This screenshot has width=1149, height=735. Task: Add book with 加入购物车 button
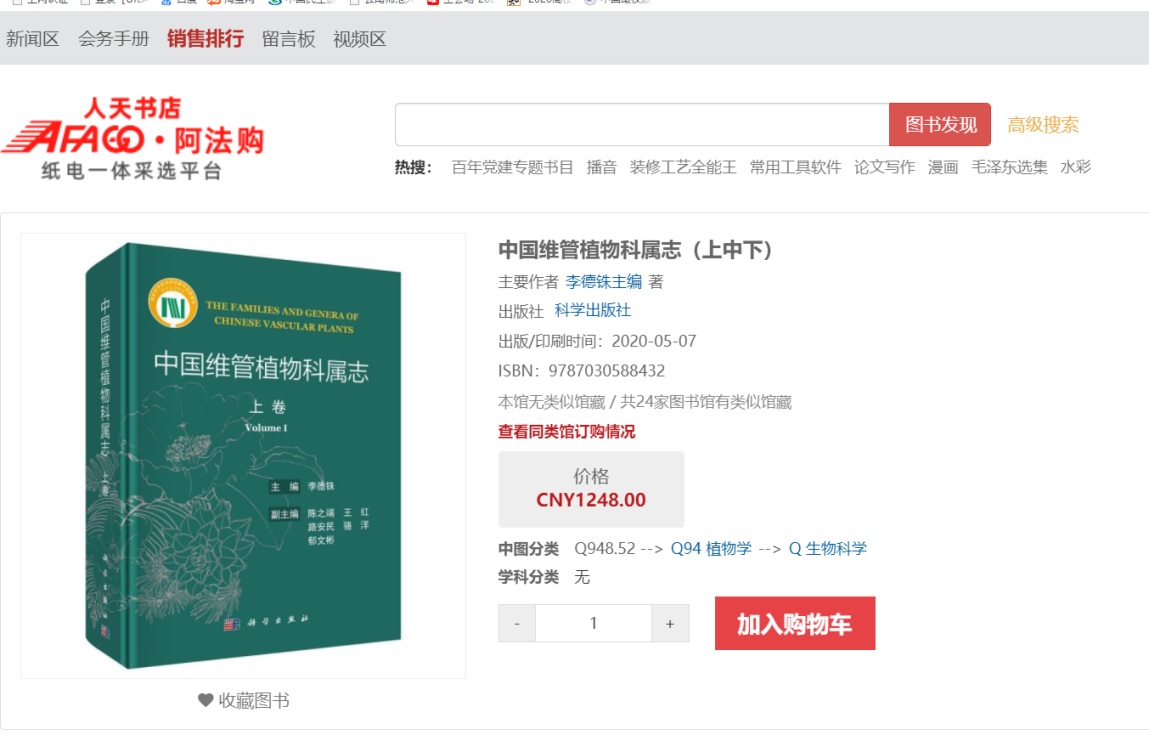pos(795,624)
